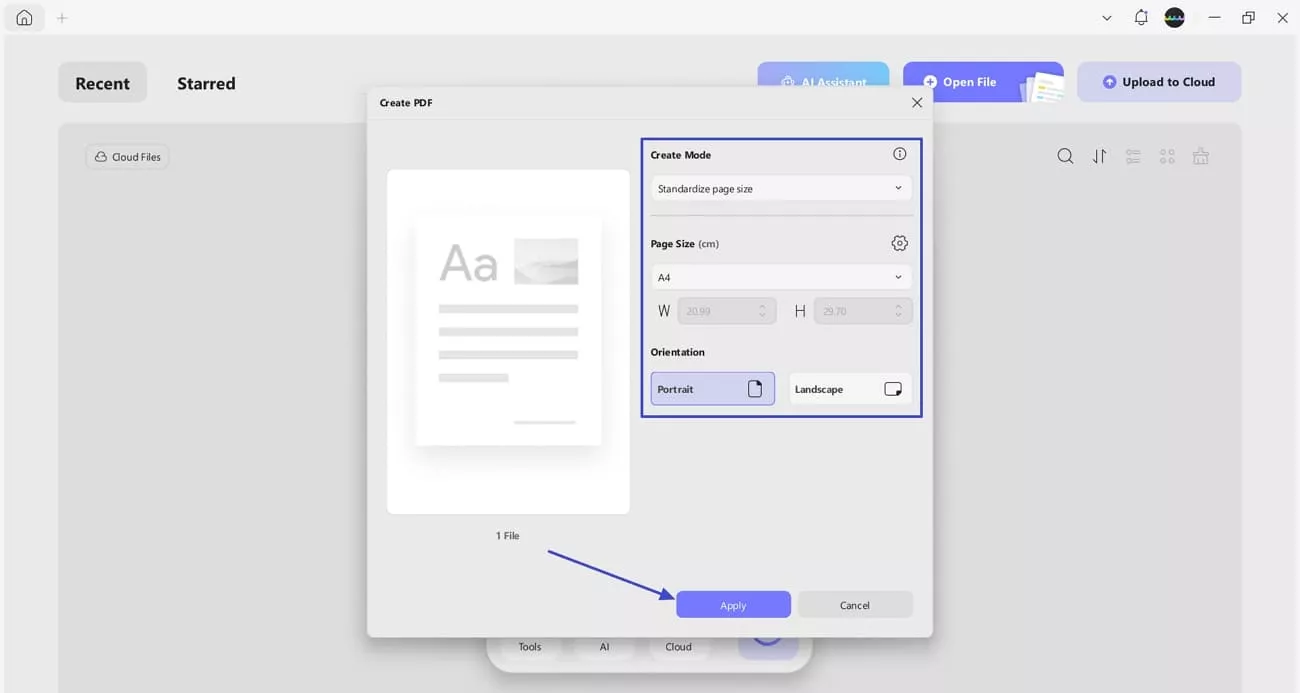Open the Standardize page size dropdown

tap(780, 188)
